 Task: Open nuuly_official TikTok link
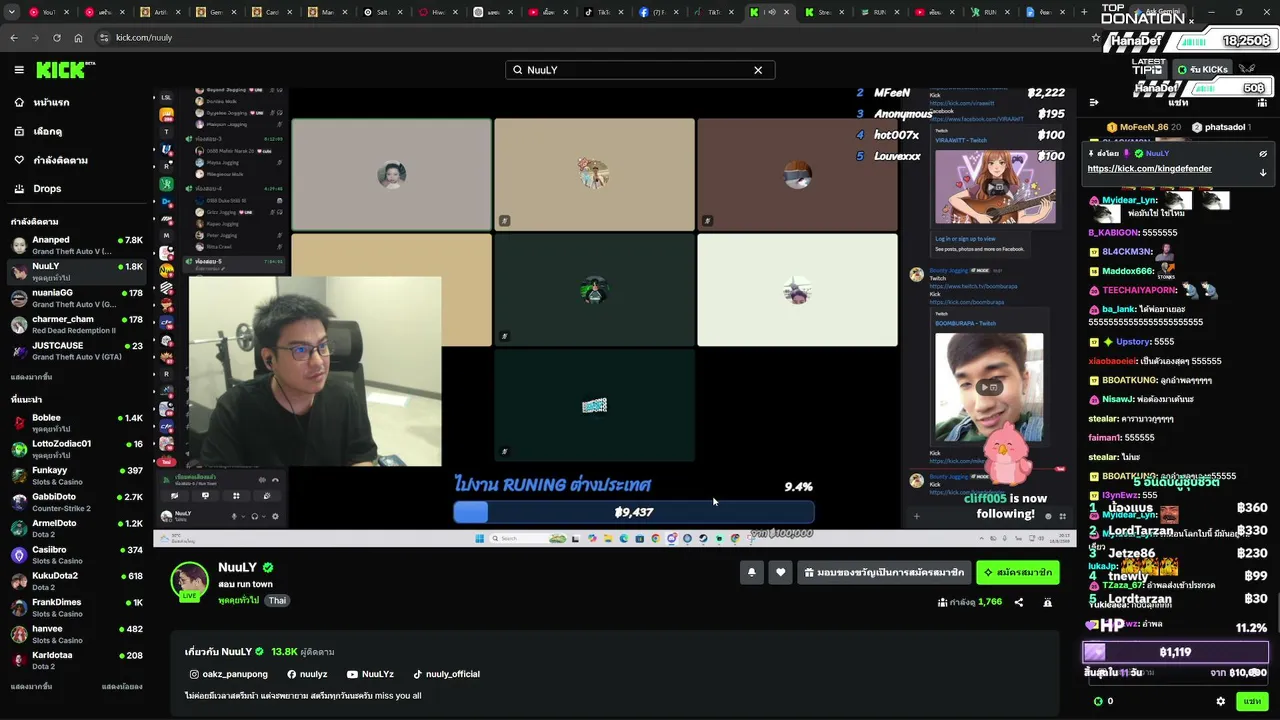click(446, 674)
